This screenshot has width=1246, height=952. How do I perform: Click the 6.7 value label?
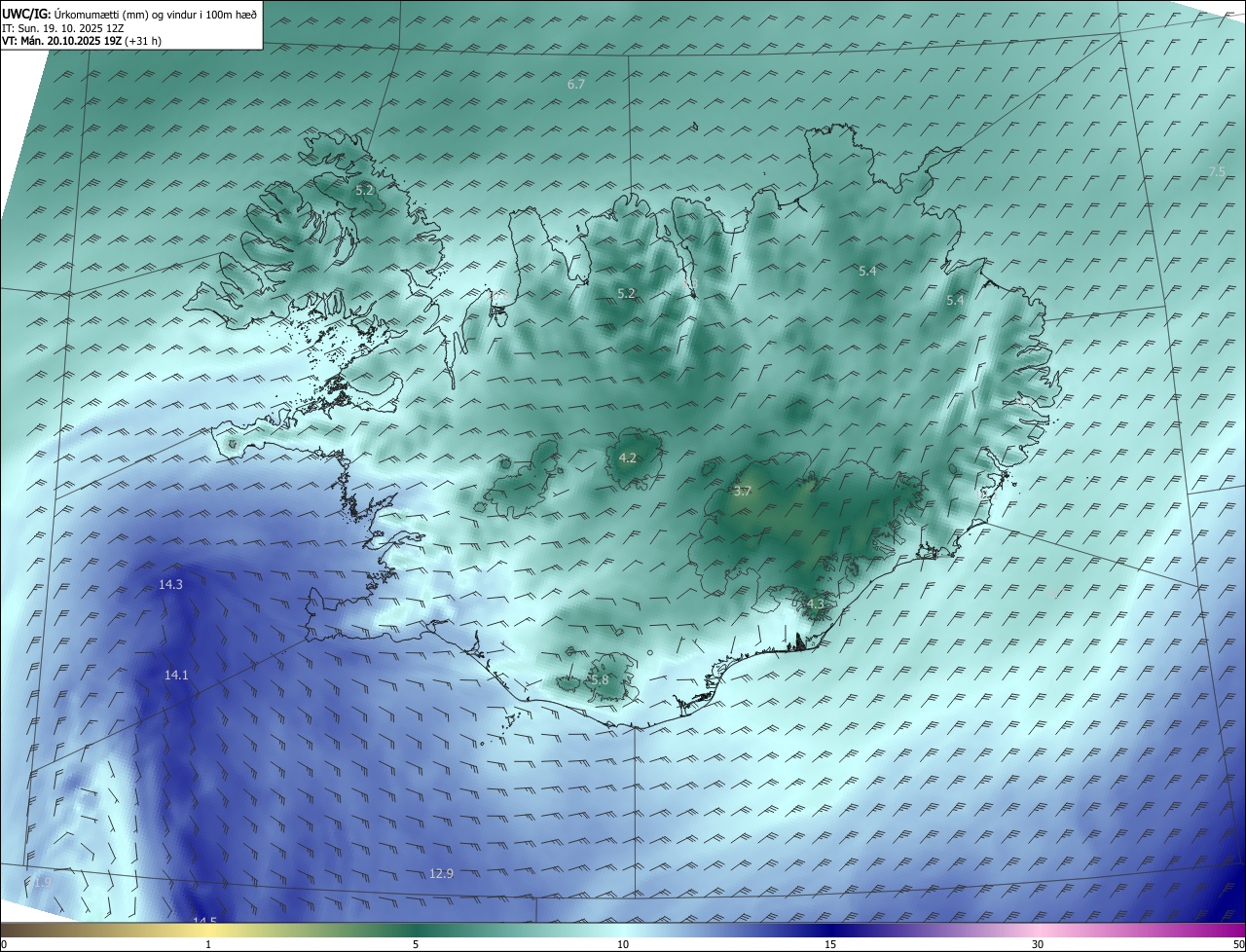click(576, 85)
